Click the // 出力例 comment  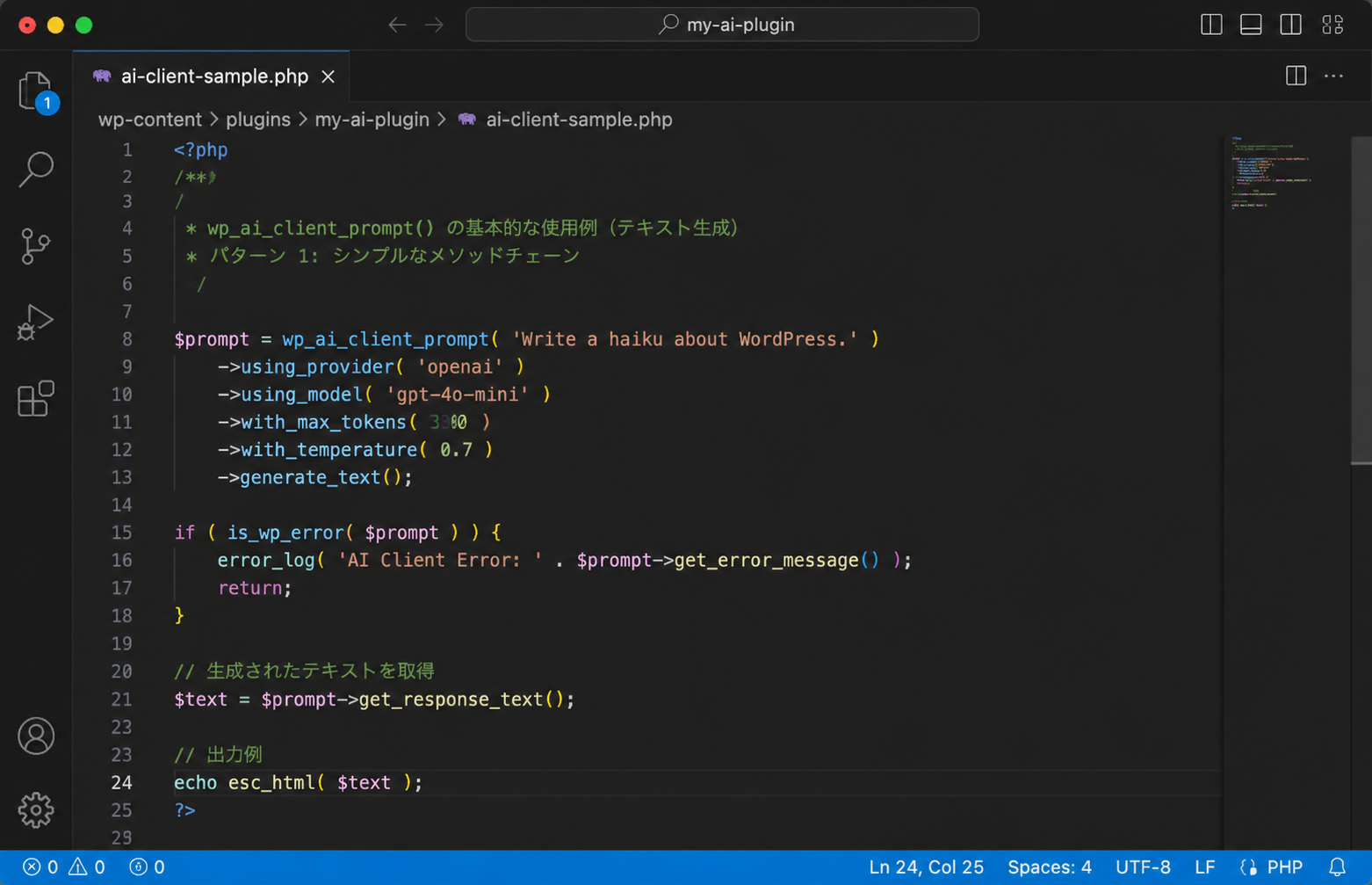click(218, 755)
